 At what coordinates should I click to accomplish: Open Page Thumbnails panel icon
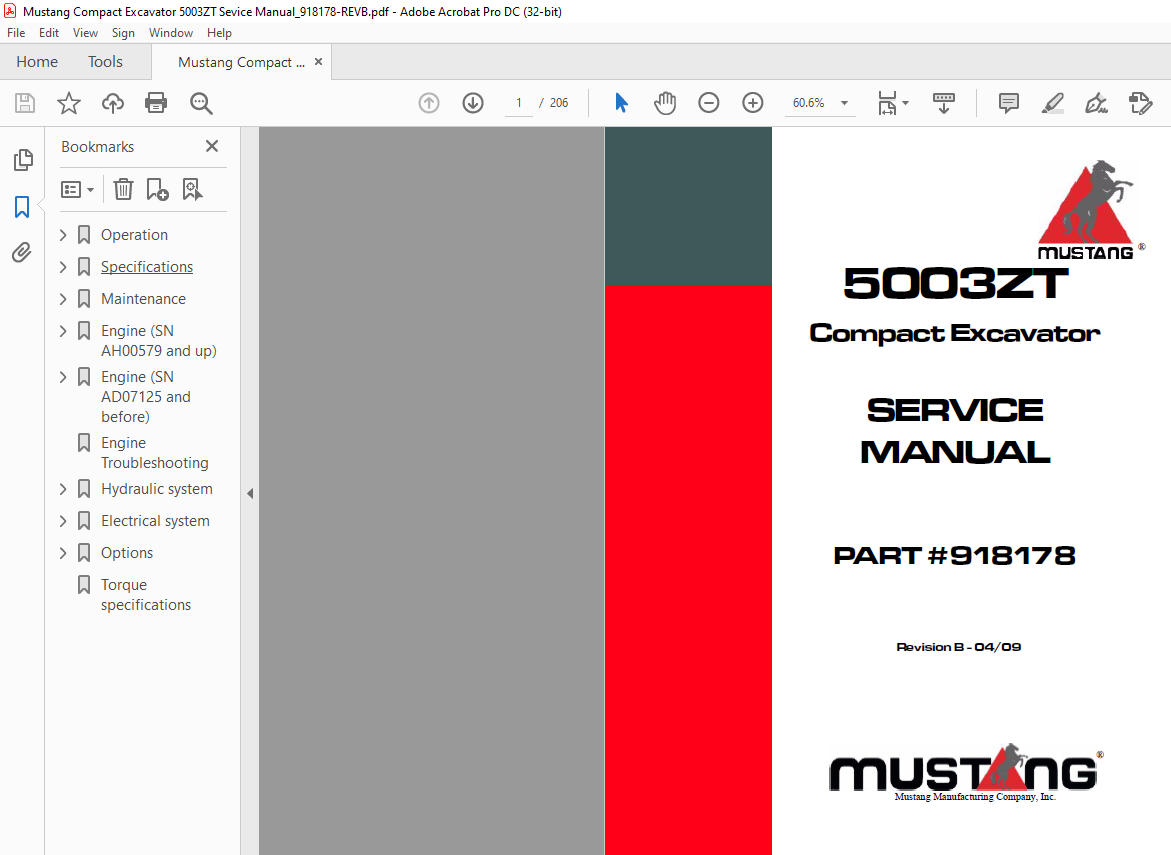click(x=23, y=159)
